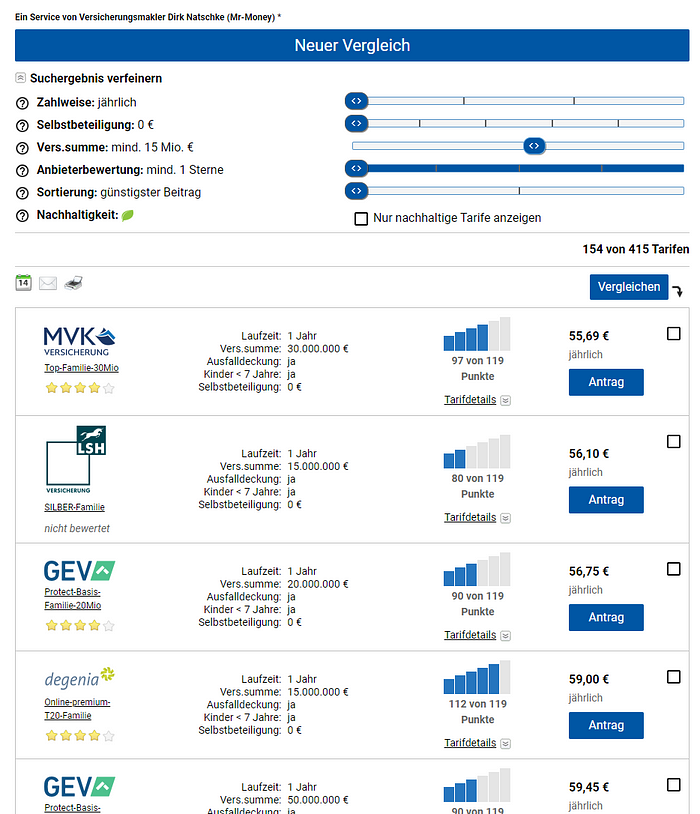This screenshot has width=700, height=814.
Task: Click Antrag for the 55,69 € tariff
Action: [x=606, y=382]
